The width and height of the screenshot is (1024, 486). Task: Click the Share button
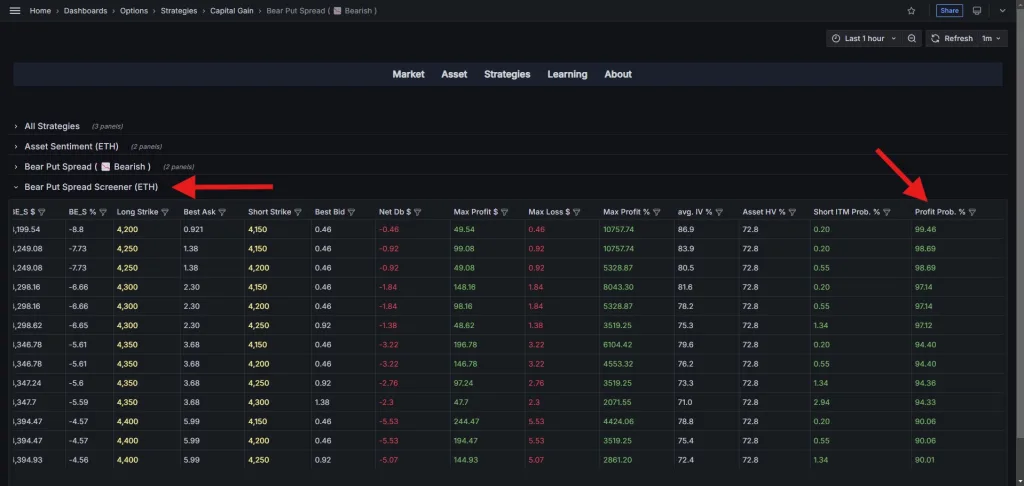949,11
